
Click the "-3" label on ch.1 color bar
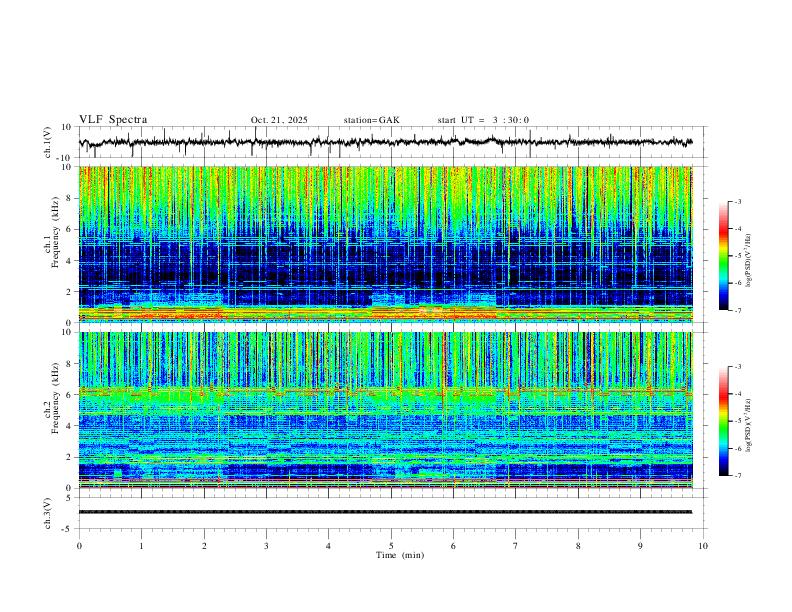[738, 201]
